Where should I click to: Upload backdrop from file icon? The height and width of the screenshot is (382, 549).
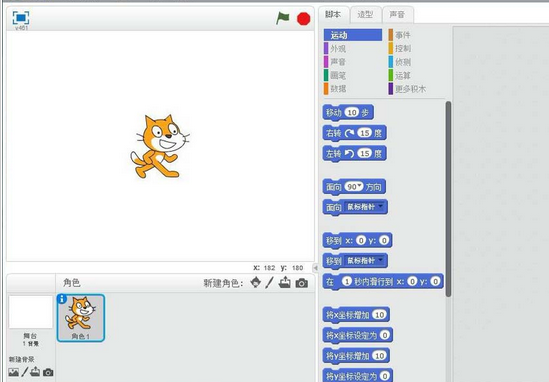[x=35, y=371]
